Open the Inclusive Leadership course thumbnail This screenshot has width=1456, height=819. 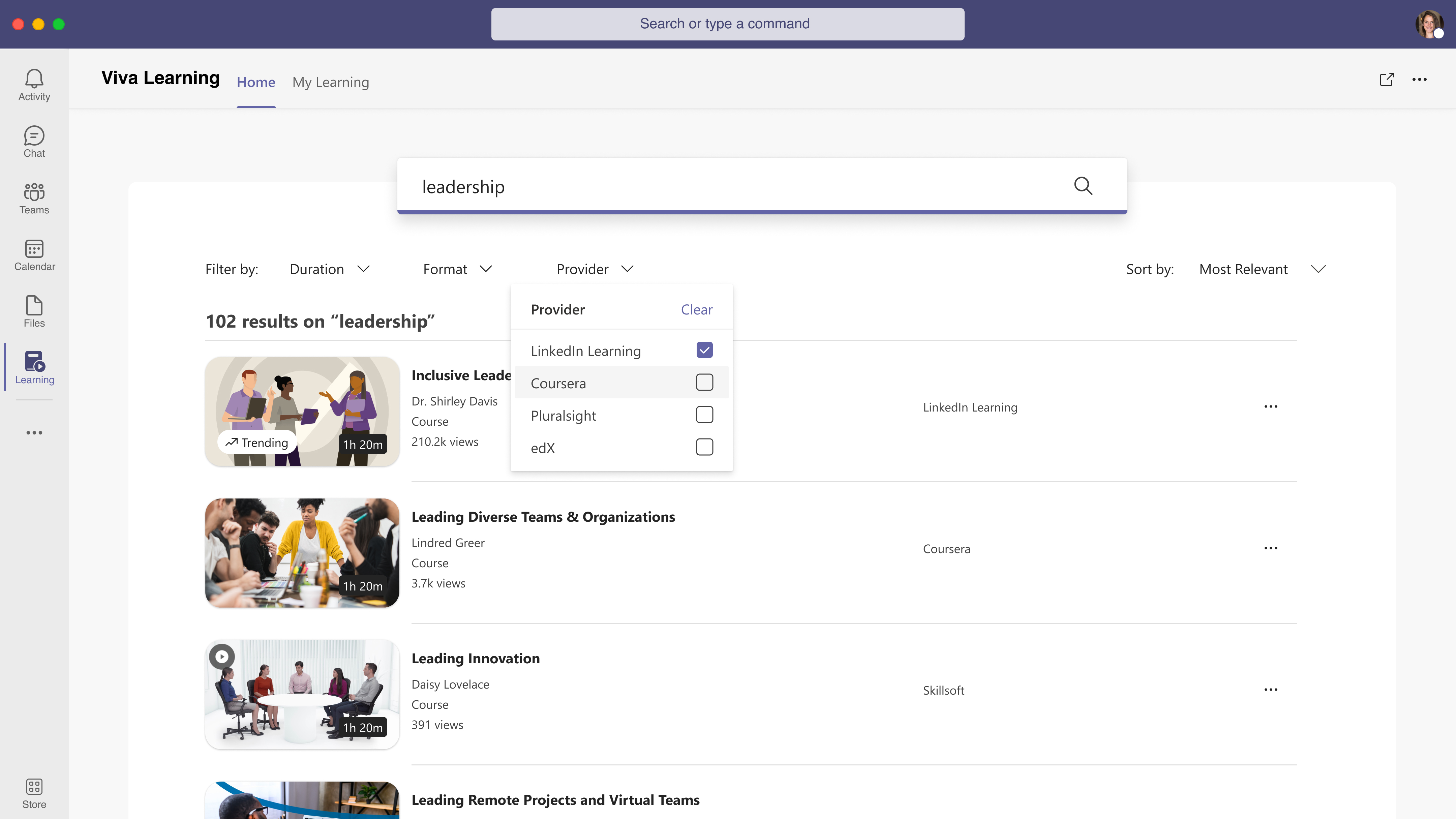coord(302,412)
